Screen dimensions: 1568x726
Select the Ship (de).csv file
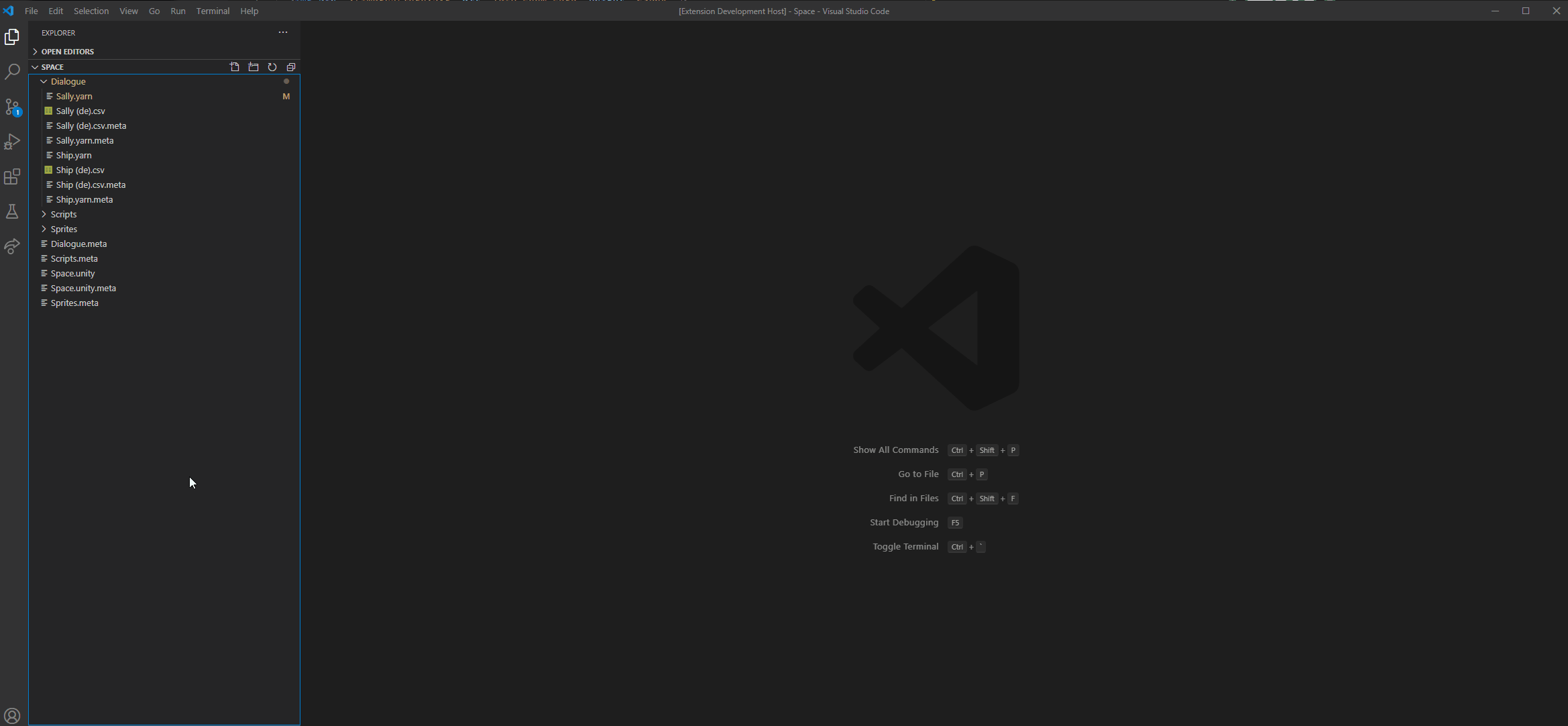tap(80, 170)
